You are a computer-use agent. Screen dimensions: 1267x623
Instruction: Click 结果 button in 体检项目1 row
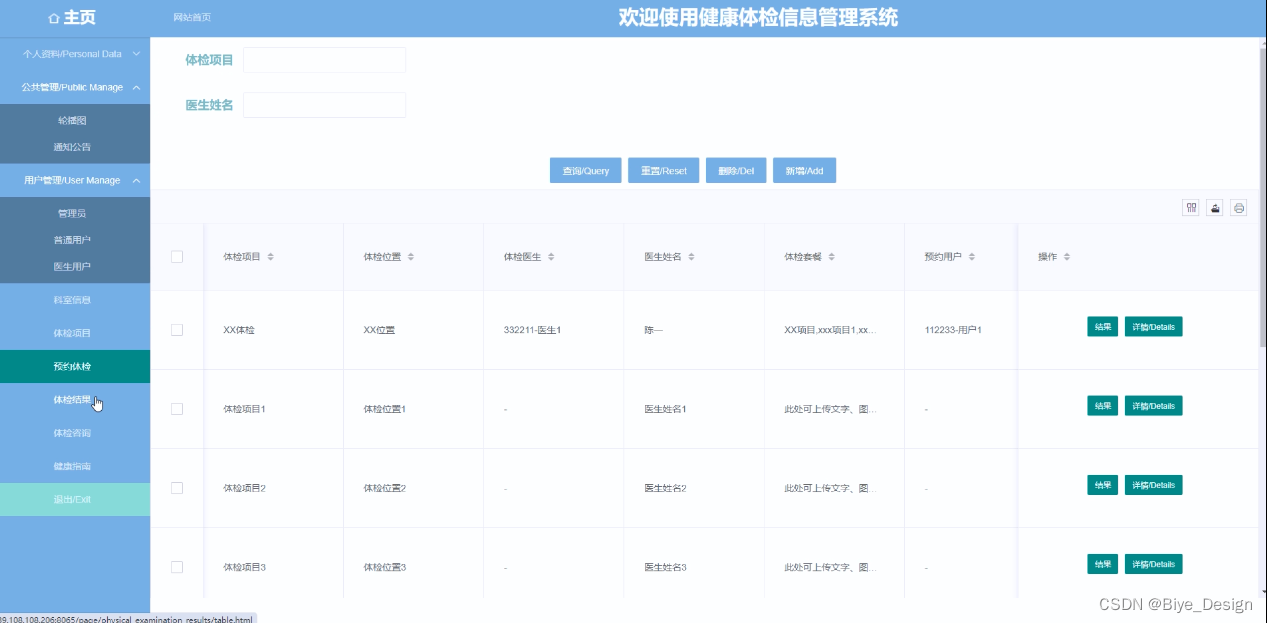[x=1102, y=406]
